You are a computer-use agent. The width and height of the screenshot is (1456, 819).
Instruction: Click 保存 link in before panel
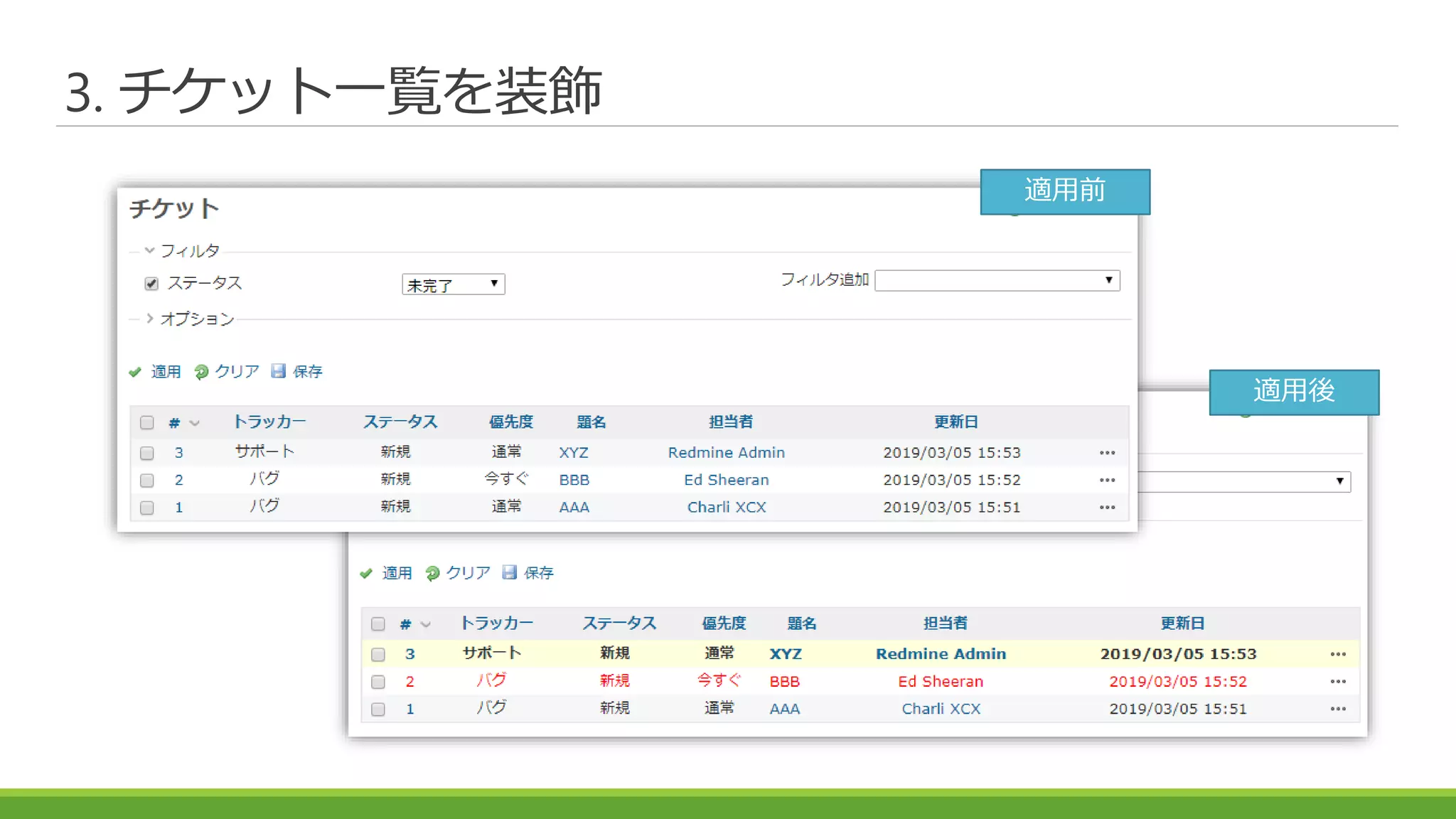pyautogui.click(x=307, y=372)
